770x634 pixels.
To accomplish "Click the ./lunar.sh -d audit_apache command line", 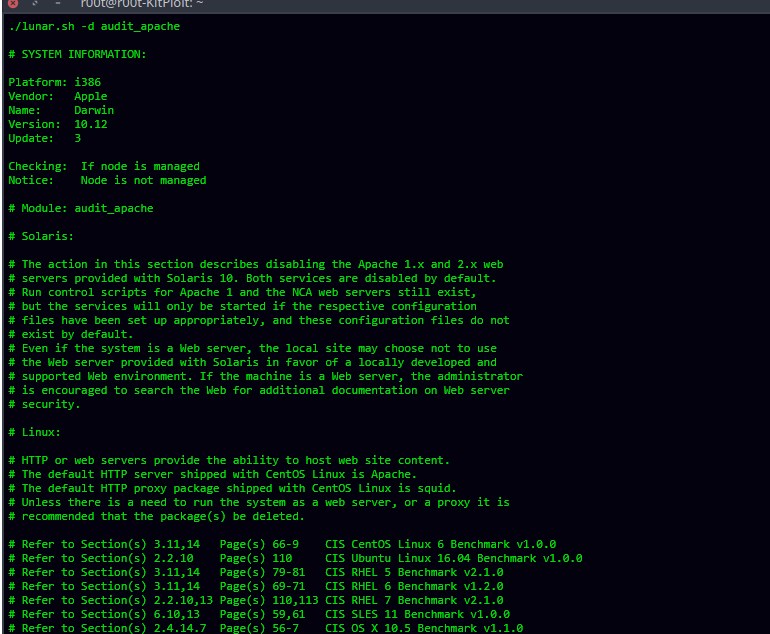I will pyautogui.click(x=94, y=26).
